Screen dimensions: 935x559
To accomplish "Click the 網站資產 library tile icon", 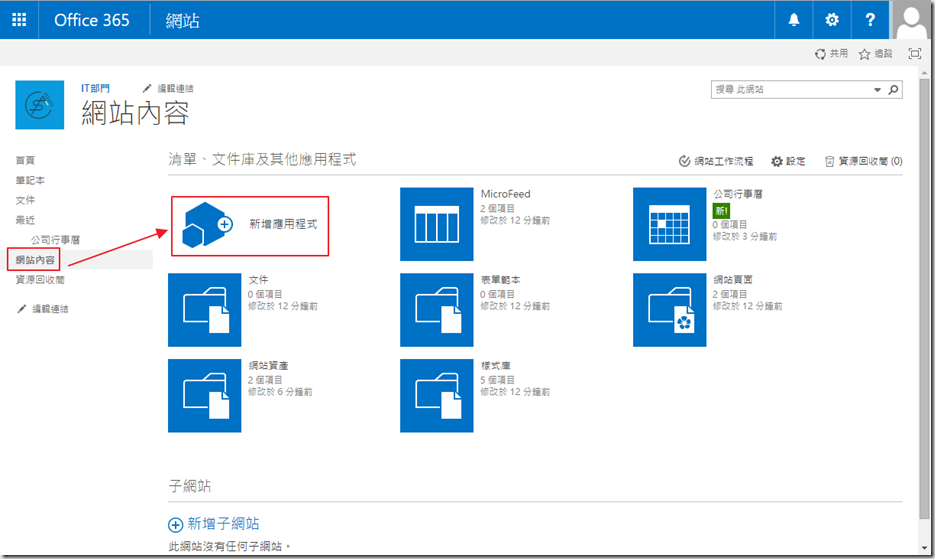I will click(205, 396).
